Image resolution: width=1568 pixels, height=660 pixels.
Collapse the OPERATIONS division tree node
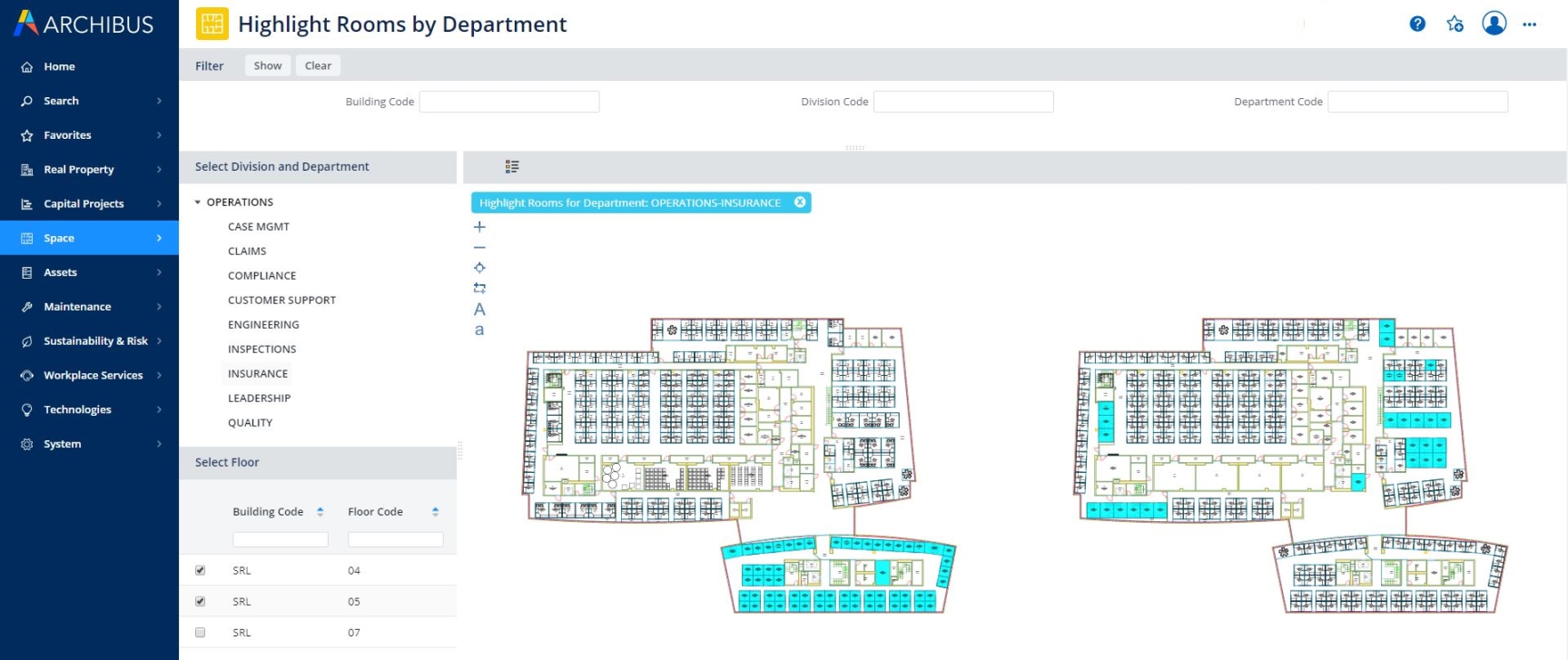198,202
